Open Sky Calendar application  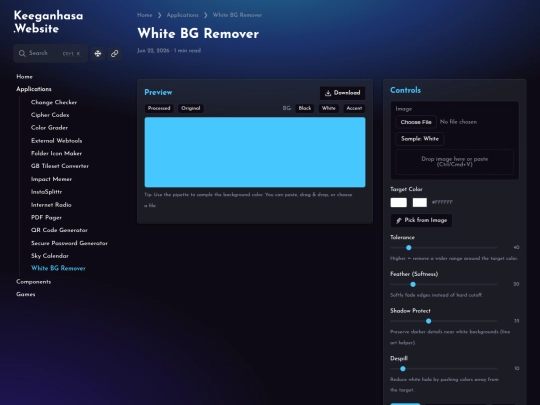[50, 256]
